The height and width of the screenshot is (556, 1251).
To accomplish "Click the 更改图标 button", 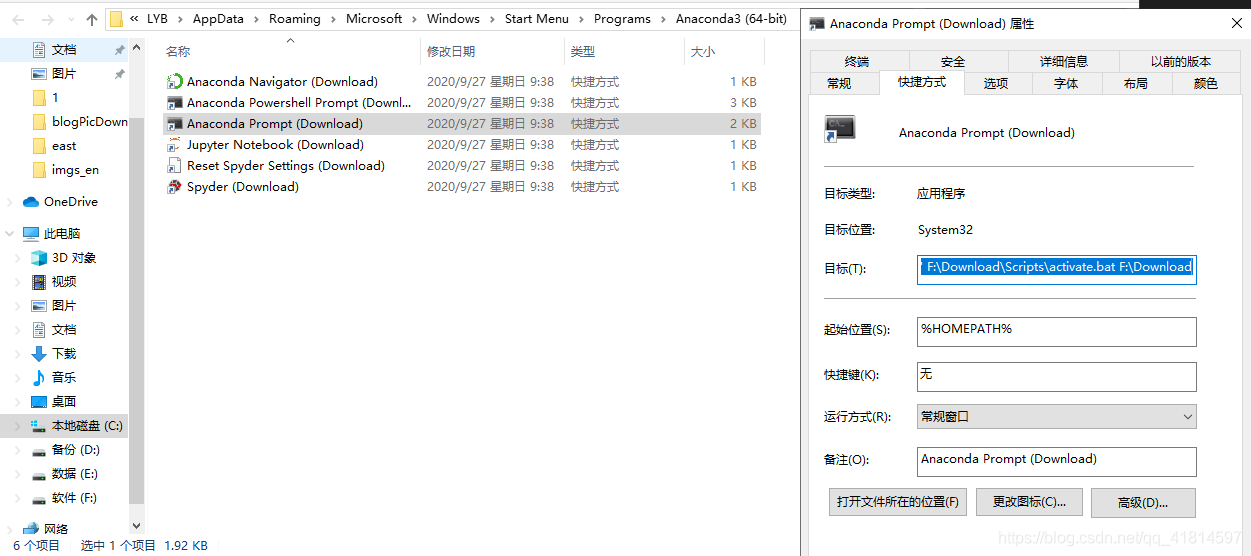I will point(1030,502).
